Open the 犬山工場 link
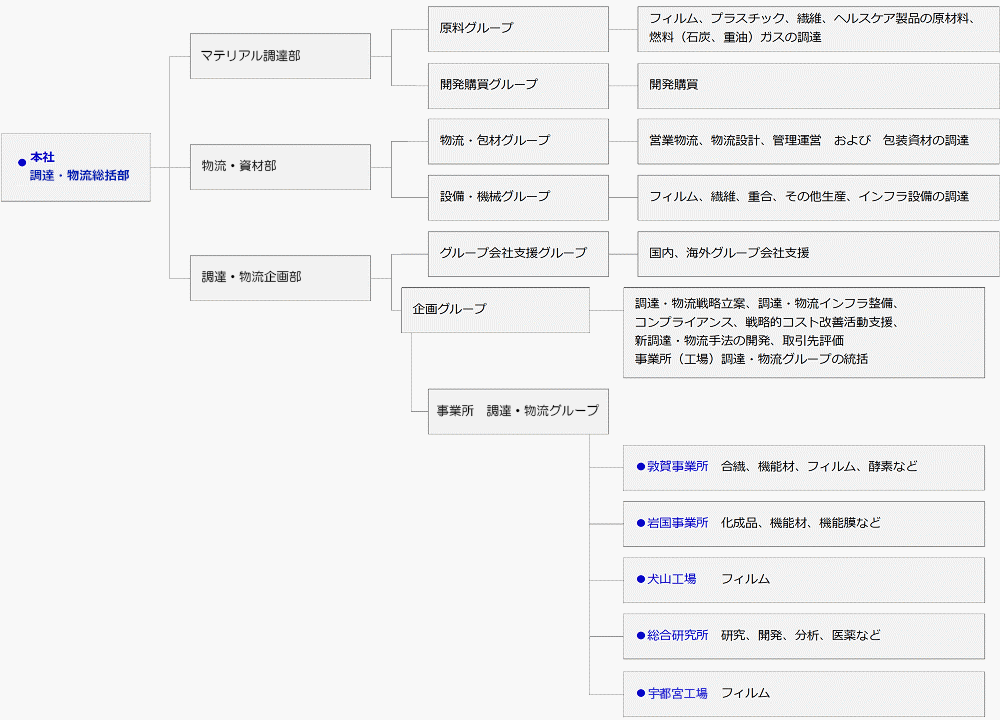This screenshot has height=720, width=1000. coord(672,579)
